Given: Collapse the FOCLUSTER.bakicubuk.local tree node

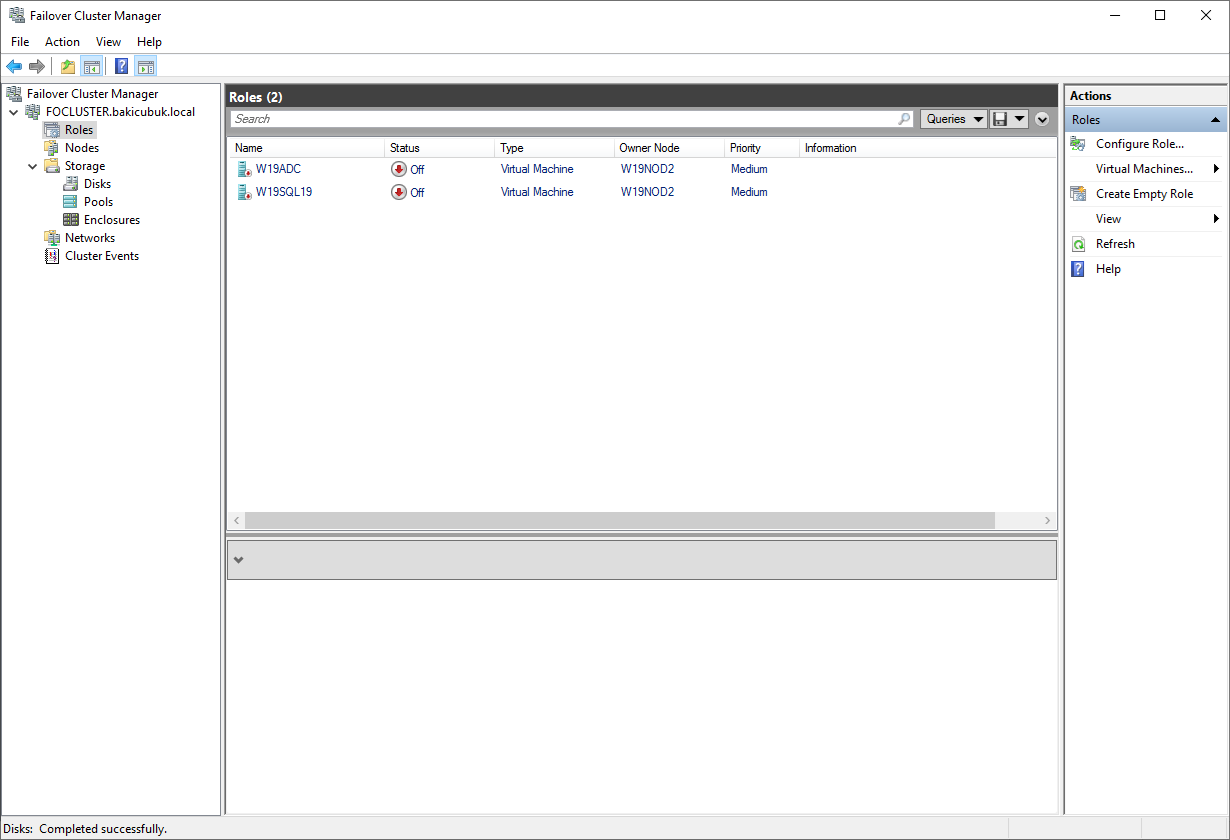Looking at the screenshot, I should [13, 112].
